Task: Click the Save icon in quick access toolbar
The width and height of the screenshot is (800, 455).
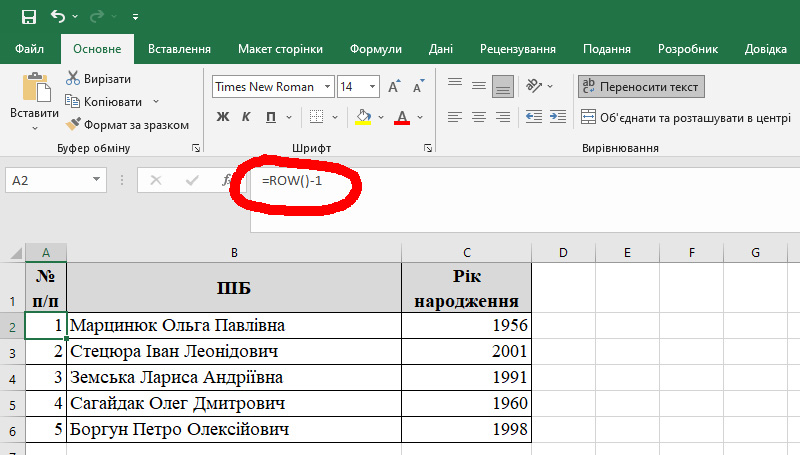Action: [29, 17]
